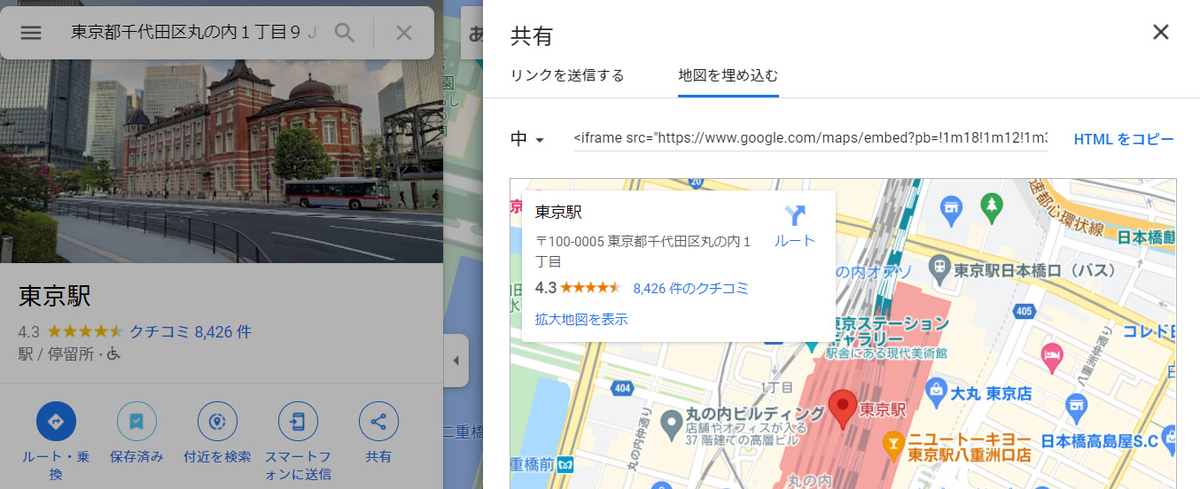
Task: Click HTML をコピー link
Action: (x=1124, y=139)
